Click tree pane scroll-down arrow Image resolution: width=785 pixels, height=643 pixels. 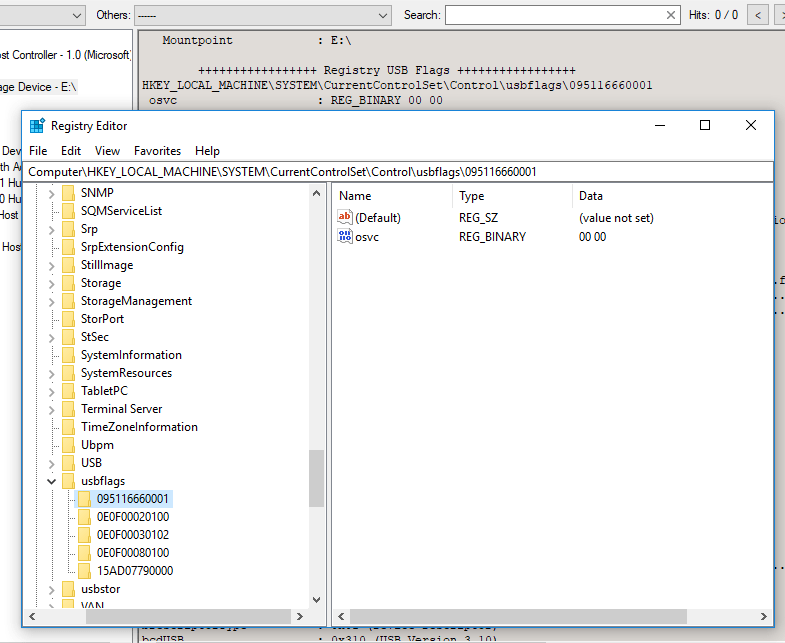pos(316,599)
